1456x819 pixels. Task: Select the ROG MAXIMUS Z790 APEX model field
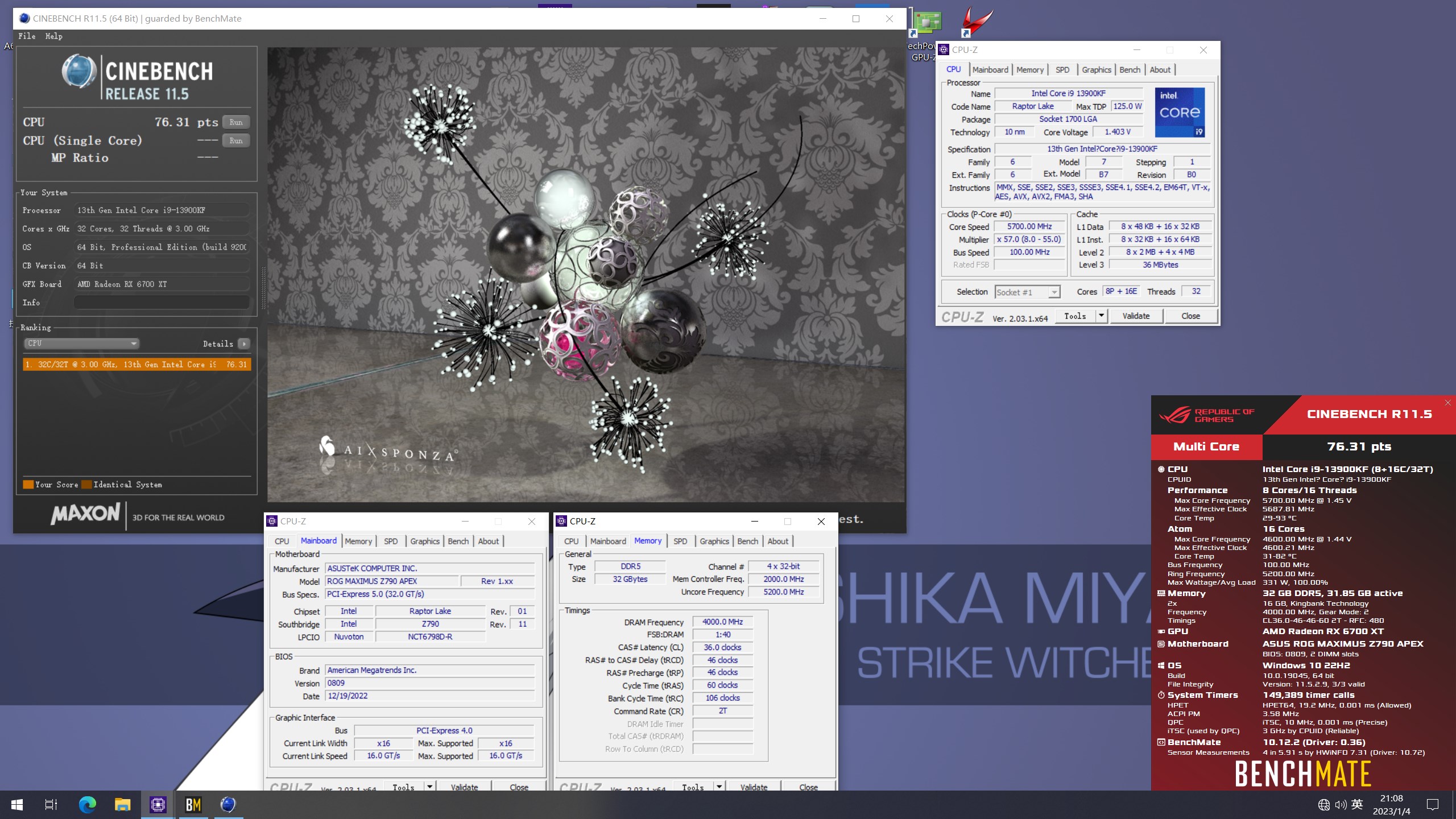coord(392,581)
